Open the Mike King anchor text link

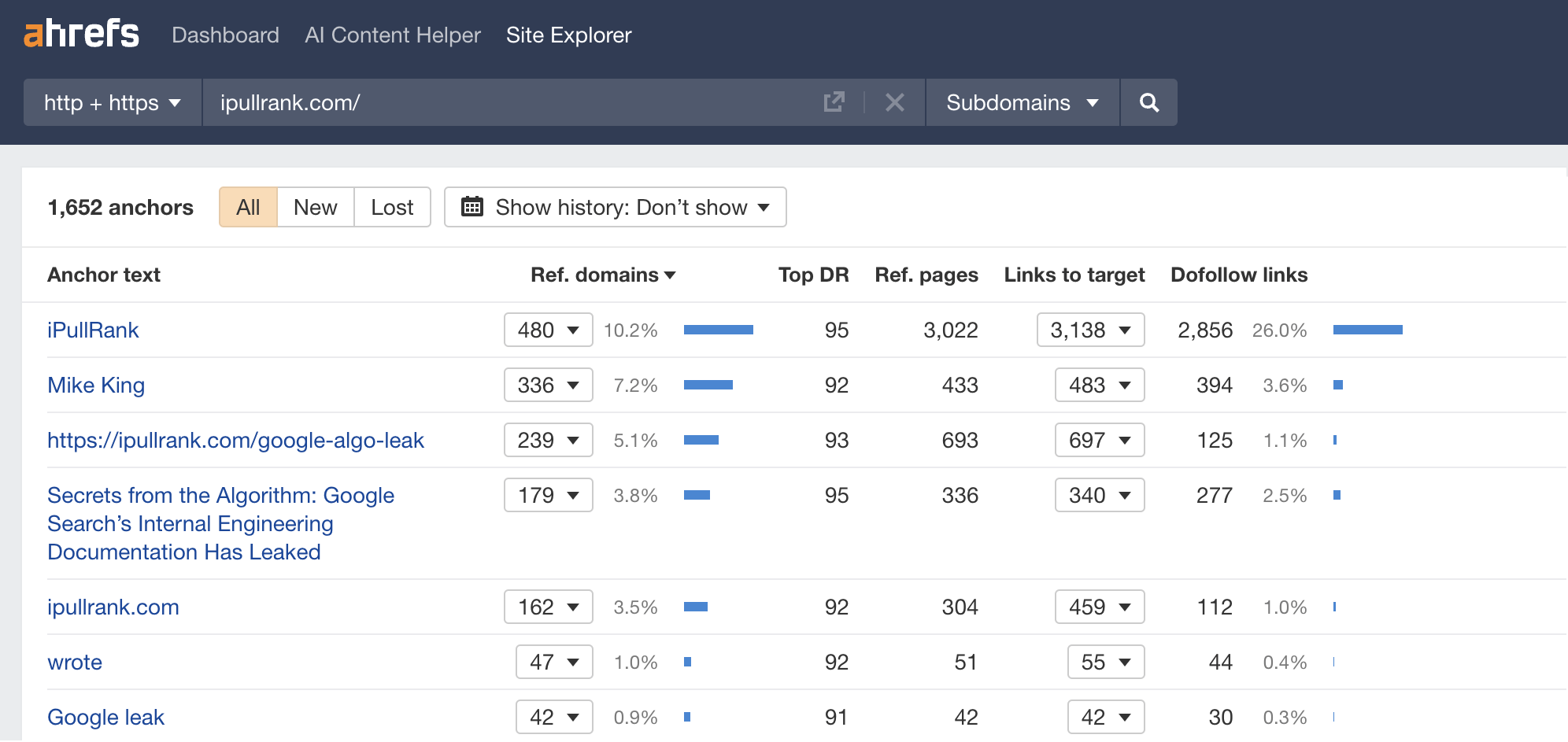point(95,385)
